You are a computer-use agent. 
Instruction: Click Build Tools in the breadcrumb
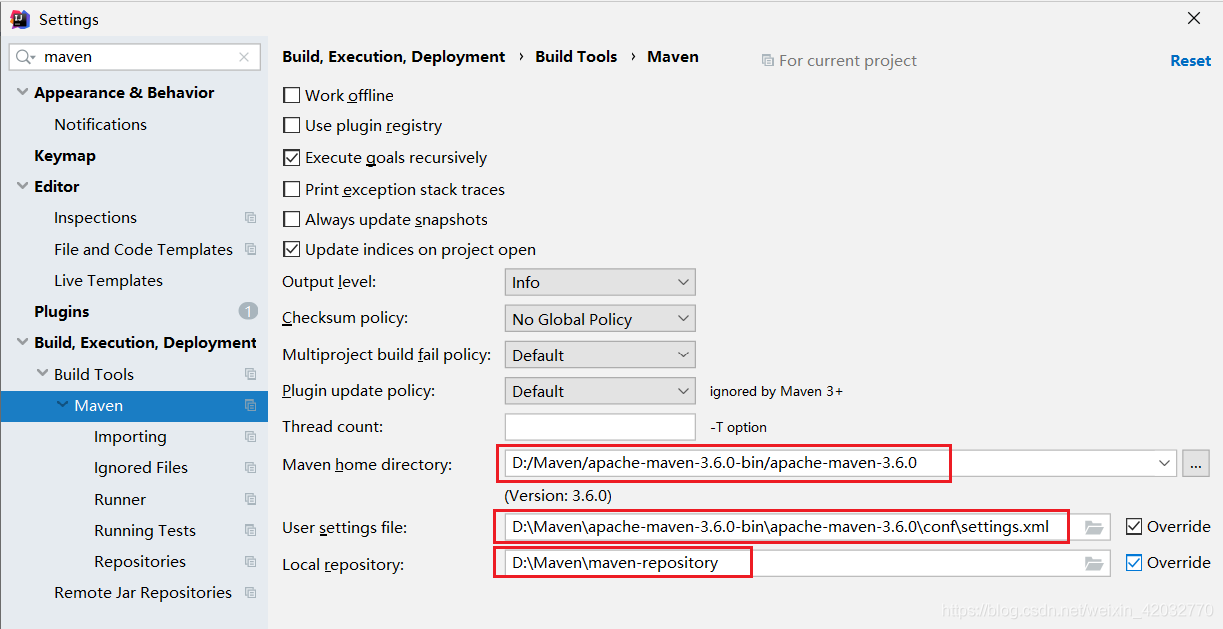pos(576,57)
